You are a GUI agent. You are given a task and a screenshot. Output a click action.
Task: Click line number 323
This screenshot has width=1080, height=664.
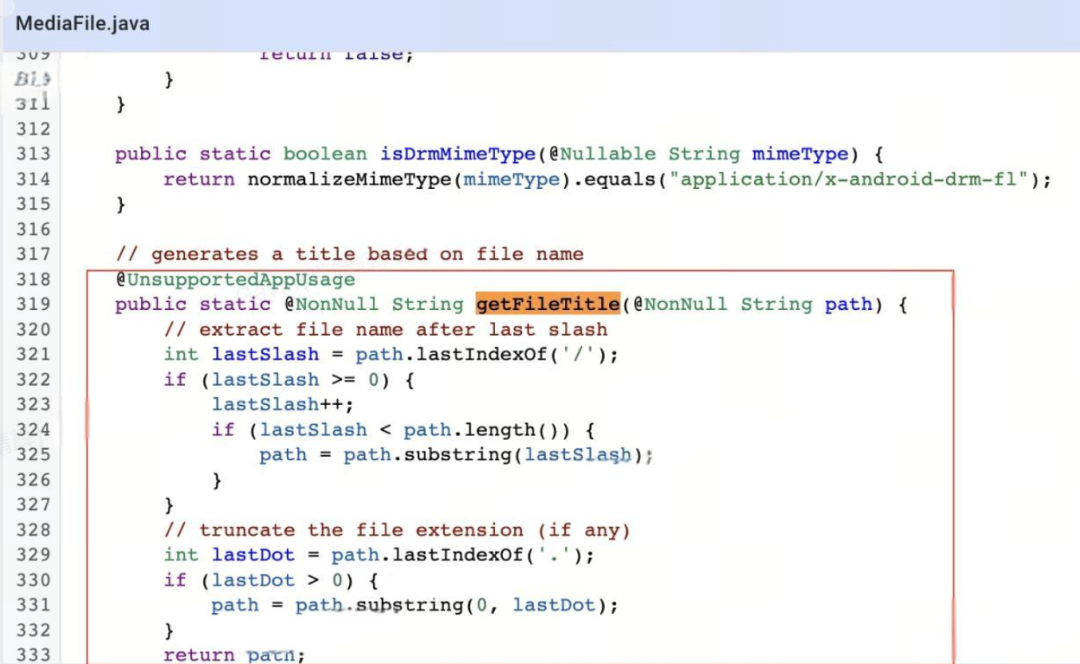(x=33, y=404)
